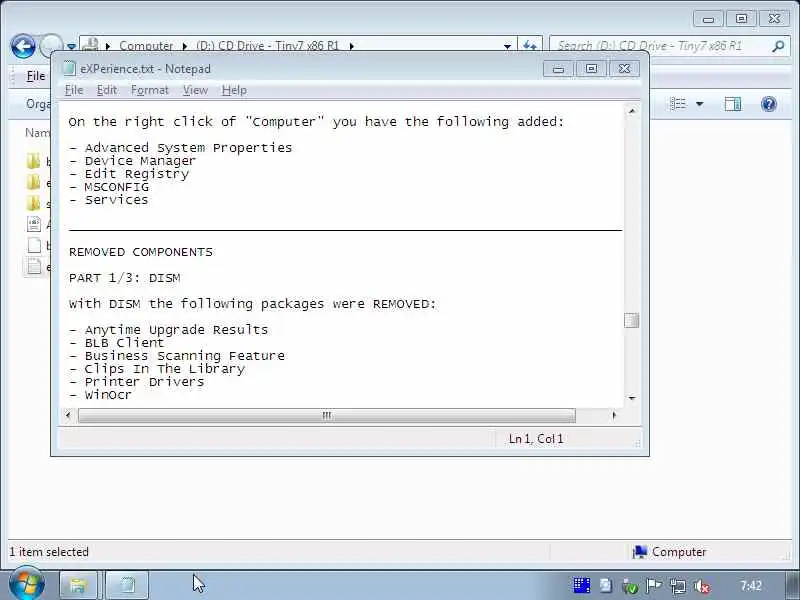Click the blue grid tray icon
The image size is (800, 600).
pos(581,586)
